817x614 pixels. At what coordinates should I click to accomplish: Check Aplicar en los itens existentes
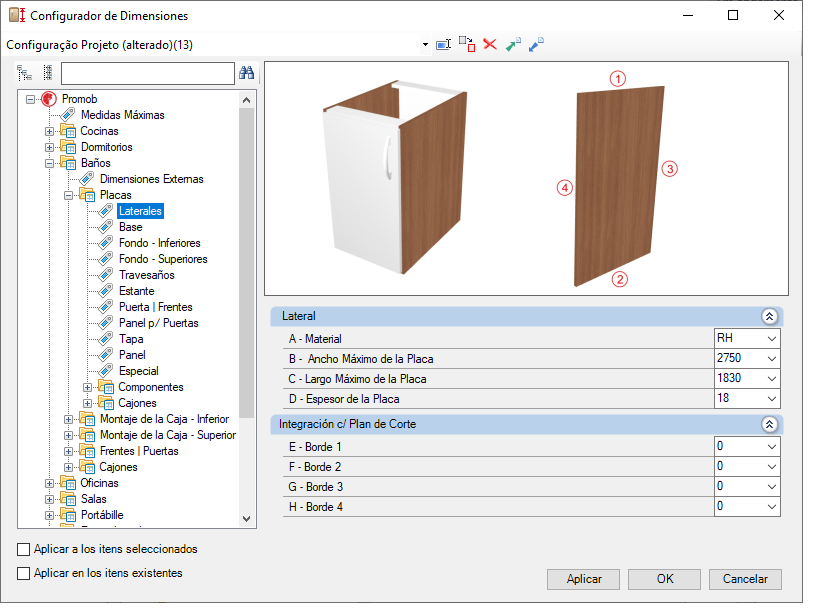(23, 573)
